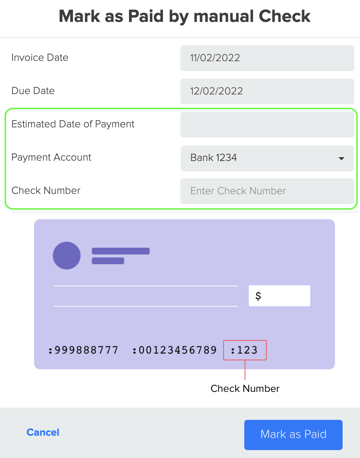This screenshot has height=458, width=360.
Task: Focus the Enter Check Number field
Action: coord(267,191)
